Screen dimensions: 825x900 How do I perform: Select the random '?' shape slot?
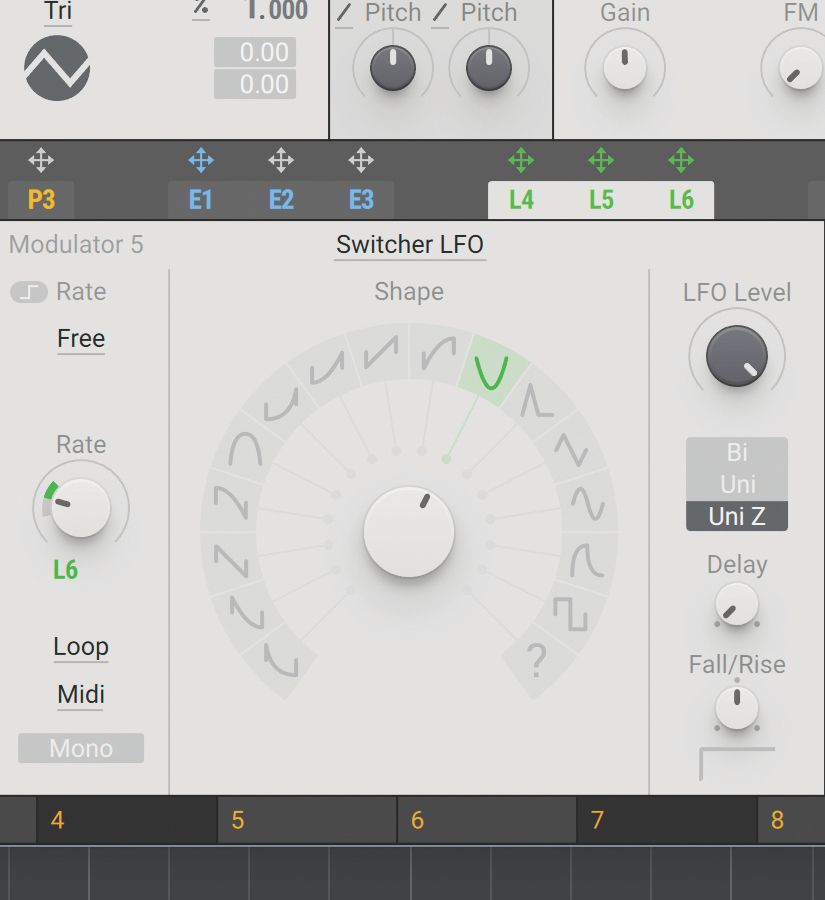click(538, 659)
